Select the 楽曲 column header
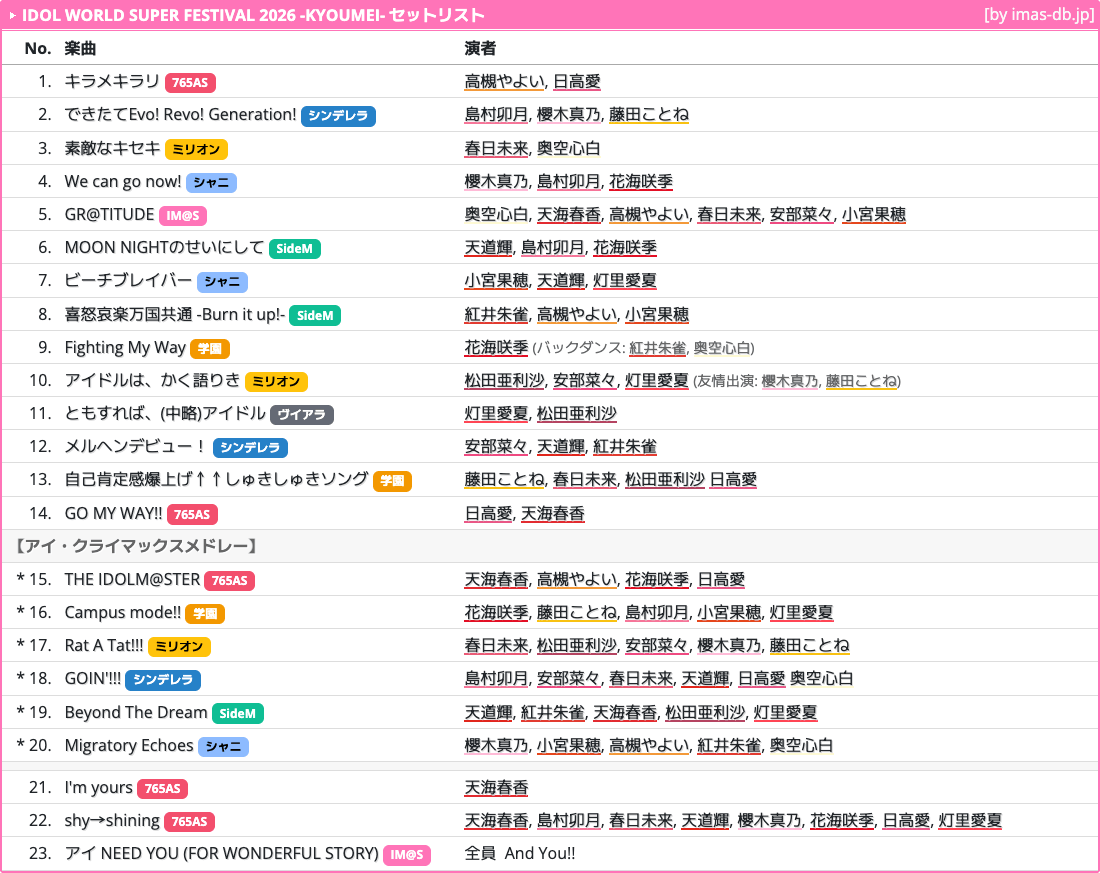The height and width of the screenshot is (873, 1100). (x=80, y=48)
